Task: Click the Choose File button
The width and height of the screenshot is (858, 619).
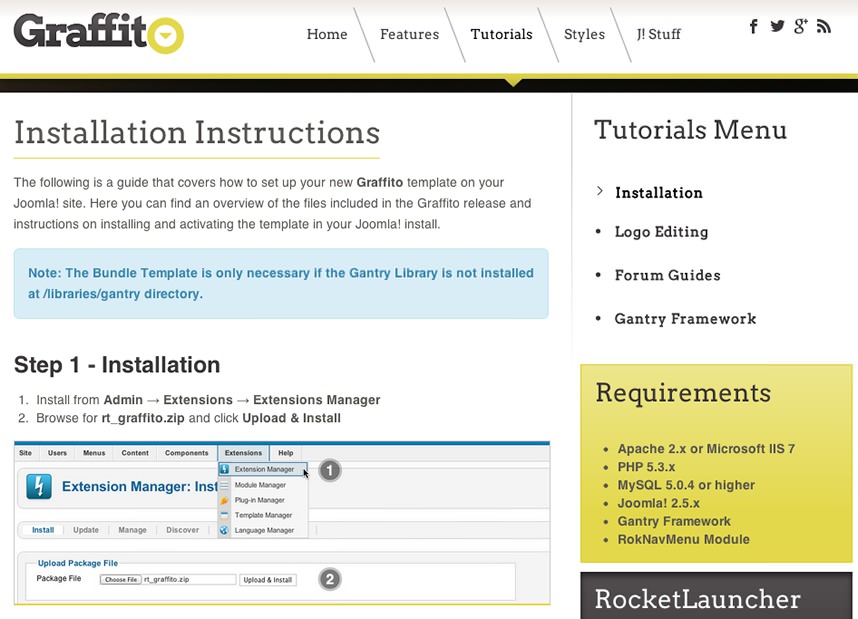Action: click(x=121, y=580)
